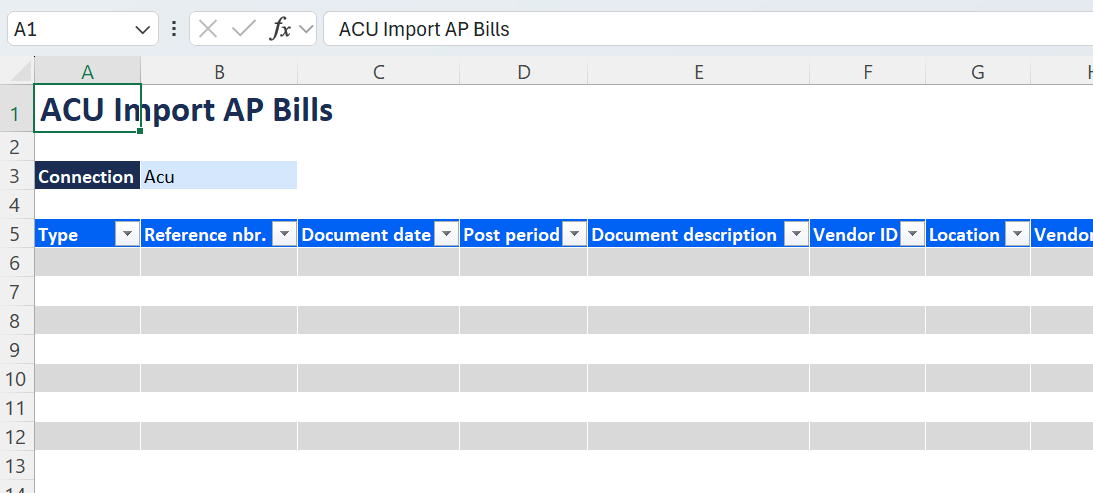Open the Name Box dropdown arrow
This screenshot has height=493, width=1093.
pyautogui.click(x=141, y=30)
